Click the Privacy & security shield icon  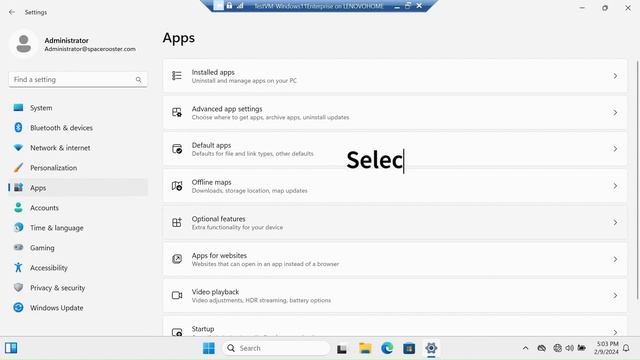pos(18,287)
